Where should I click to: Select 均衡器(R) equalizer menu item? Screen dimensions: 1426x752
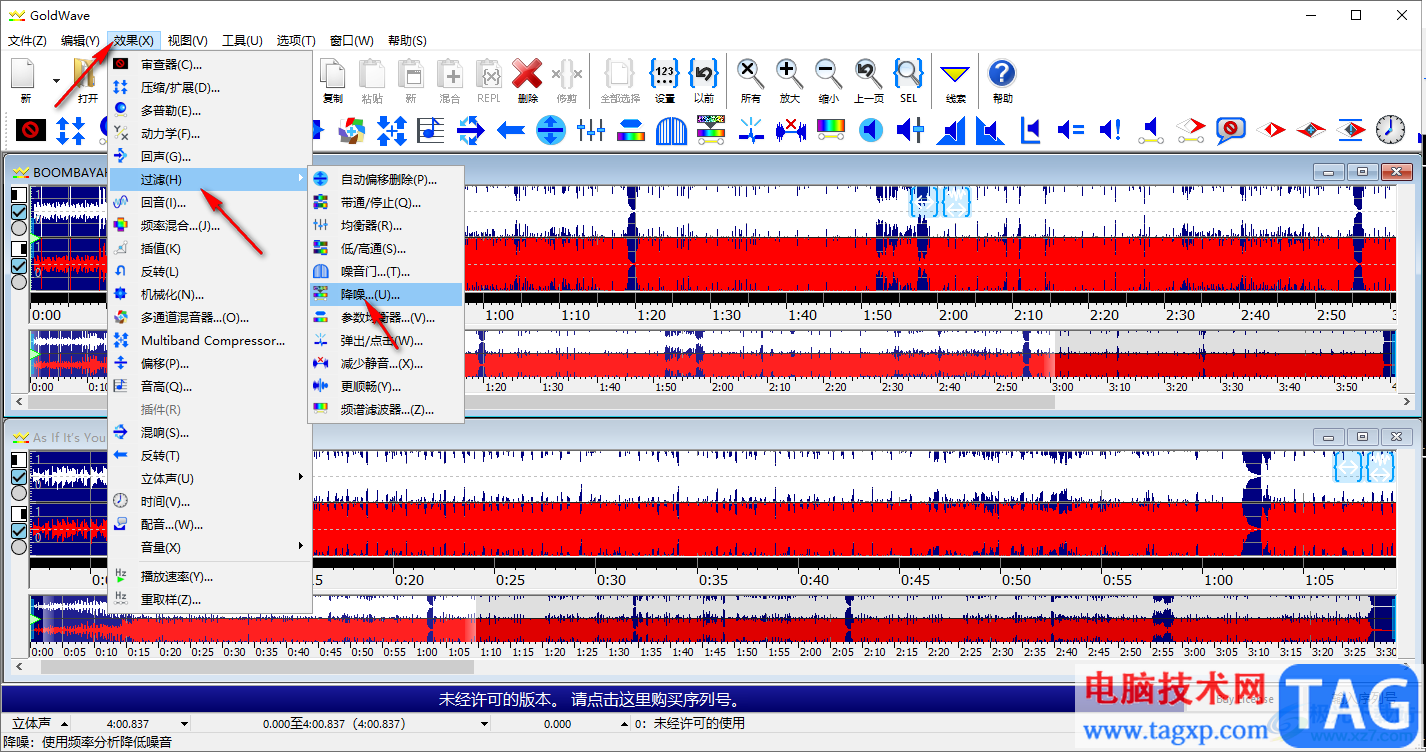[x=386, y=225]
